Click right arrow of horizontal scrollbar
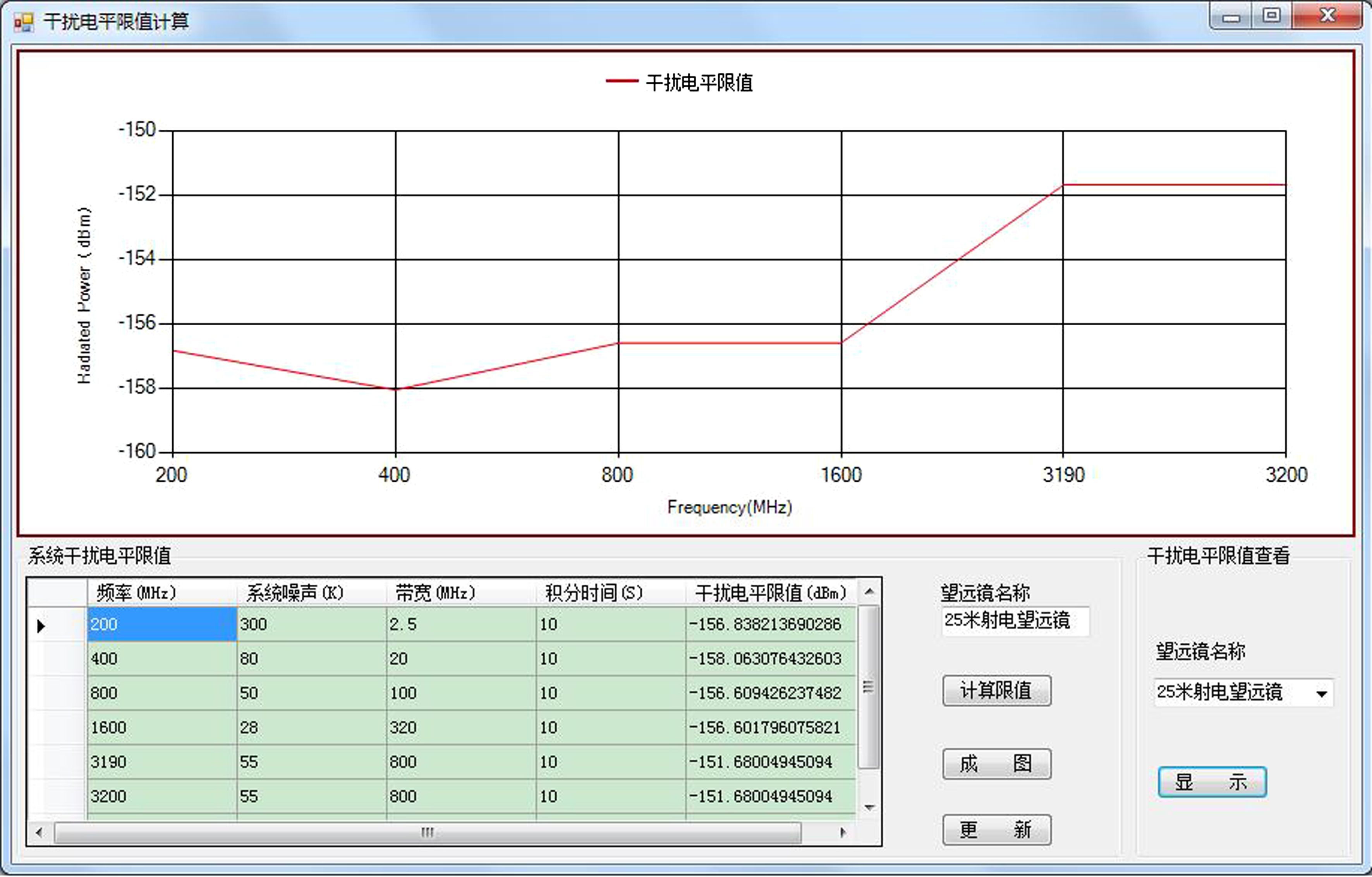Image resolution: width=1372 pixels, height=877 pixels. coord(843,832)
